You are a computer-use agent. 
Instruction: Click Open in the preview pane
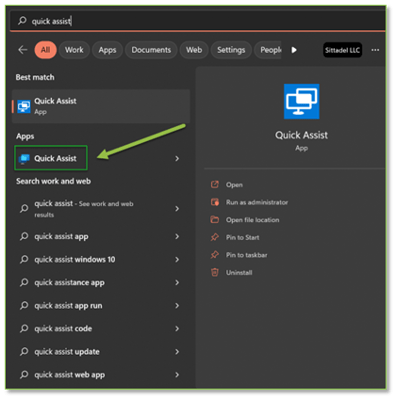point(234,185)
